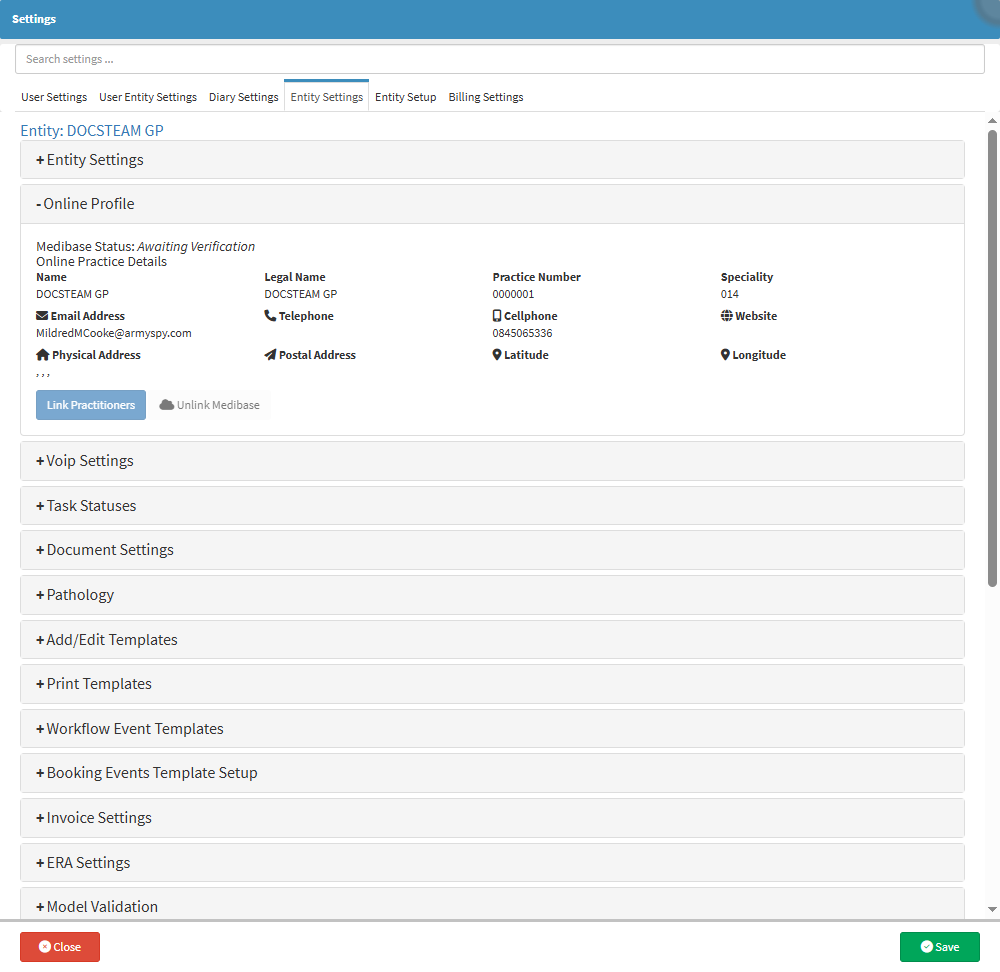Screen dimensions: 1000x972
Task: Click the phone icon beside Telephone
Action: (270, 316)
